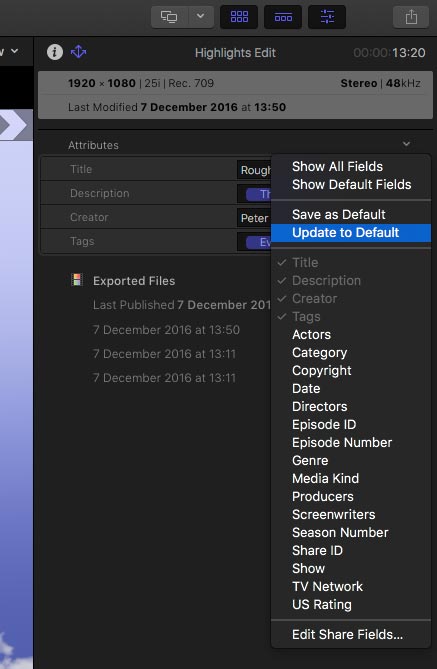Toggle the timeline filmstrip button
The width and height of the screenshot is (437, 669).
coord(283,17)
